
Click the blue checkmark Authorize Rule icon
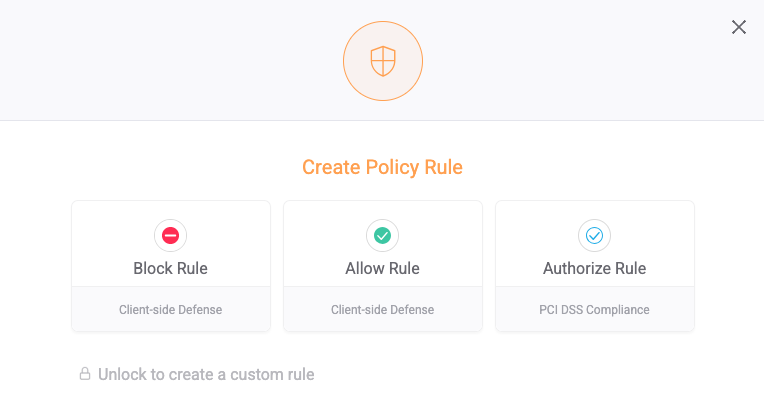(x=594, y=236)
